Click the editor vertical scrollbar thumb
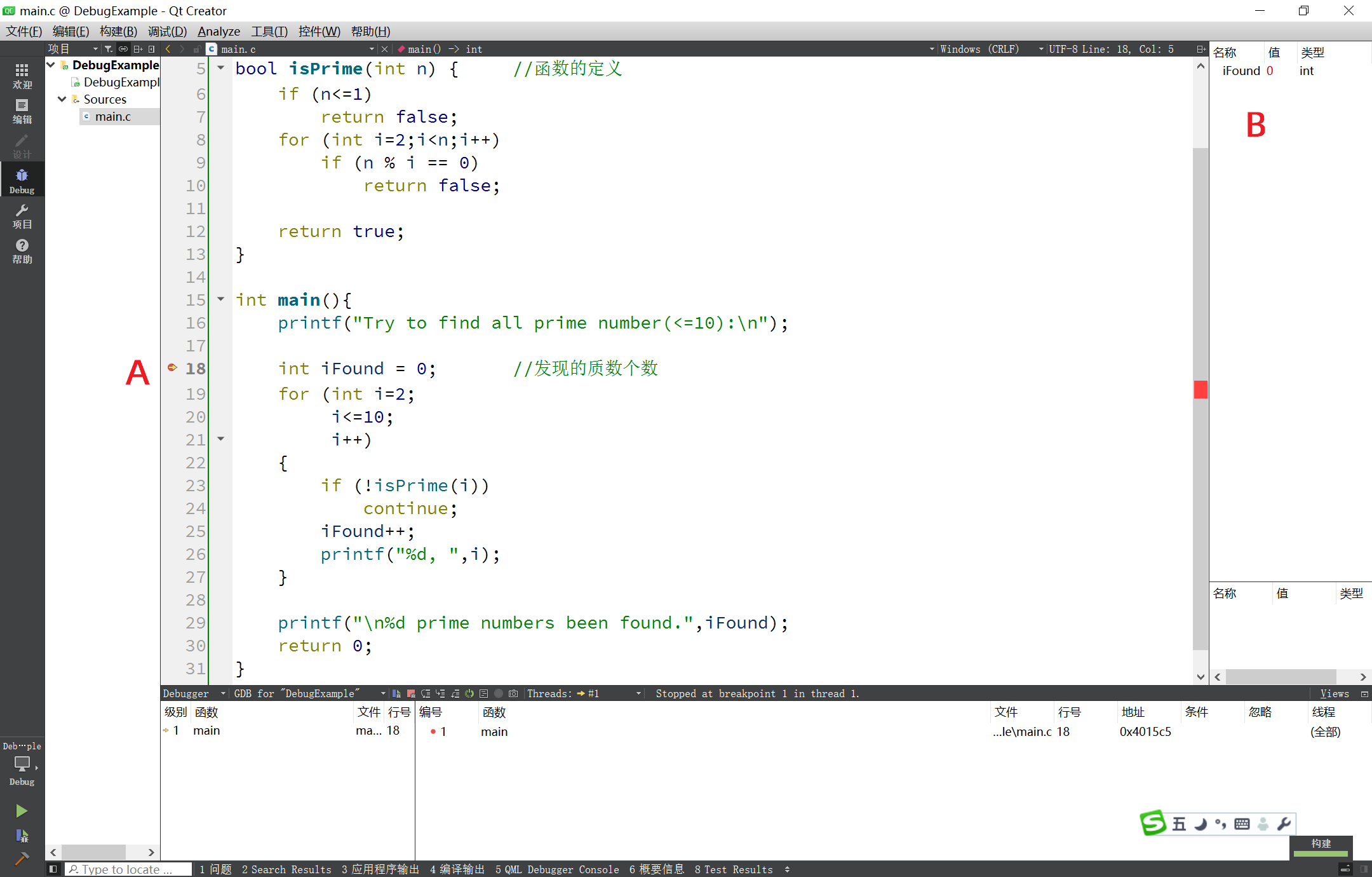 [x=1200, y=398]
